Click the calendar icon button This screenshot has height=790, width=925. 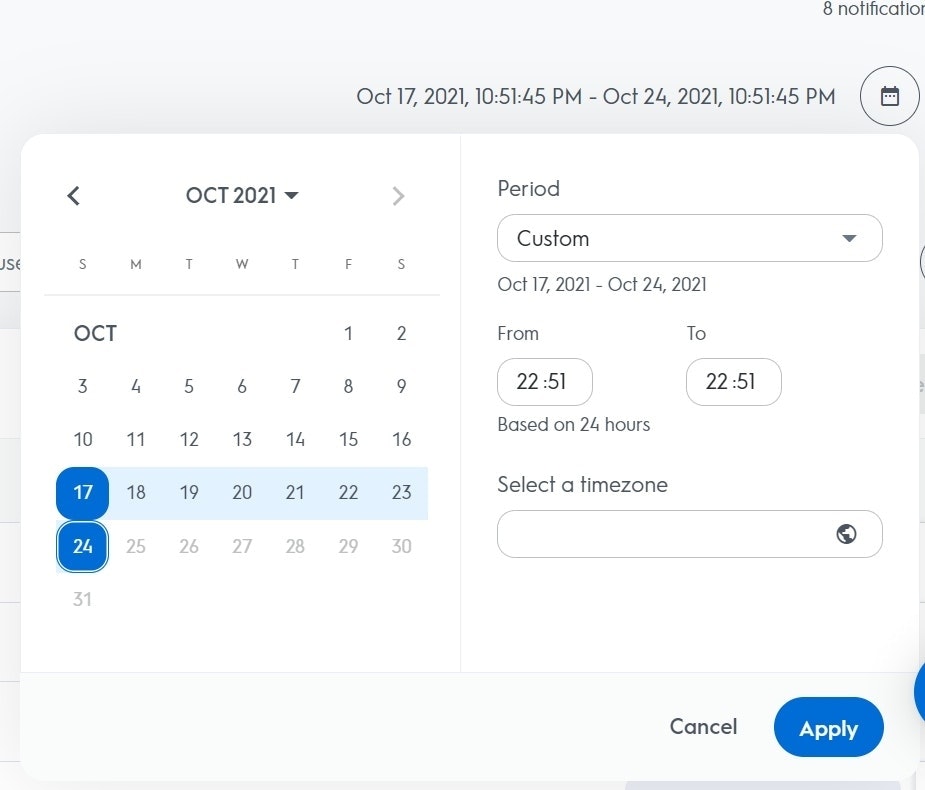point(889,96)
